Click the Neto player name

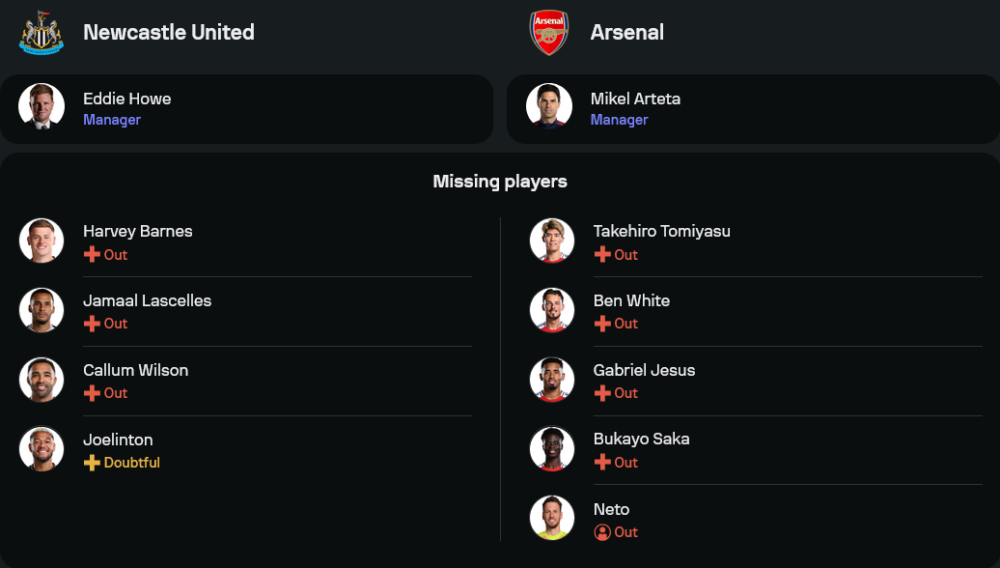click(x=611, y=509)
